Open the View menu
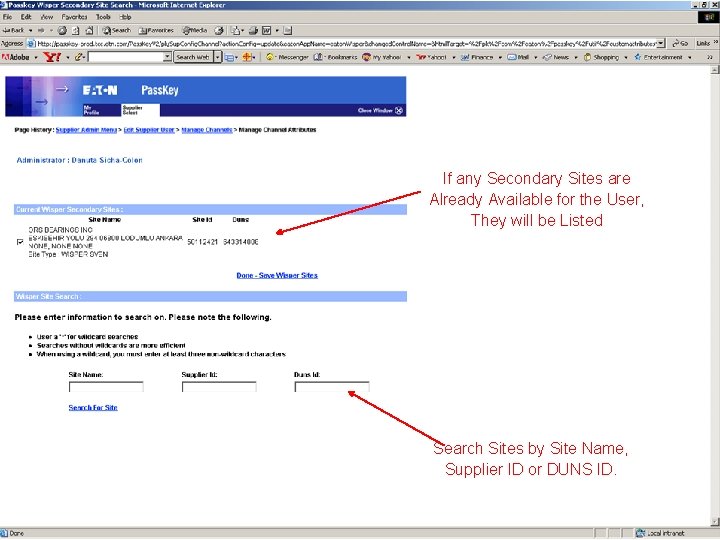720x540 pixels. [x=46, y=17]
